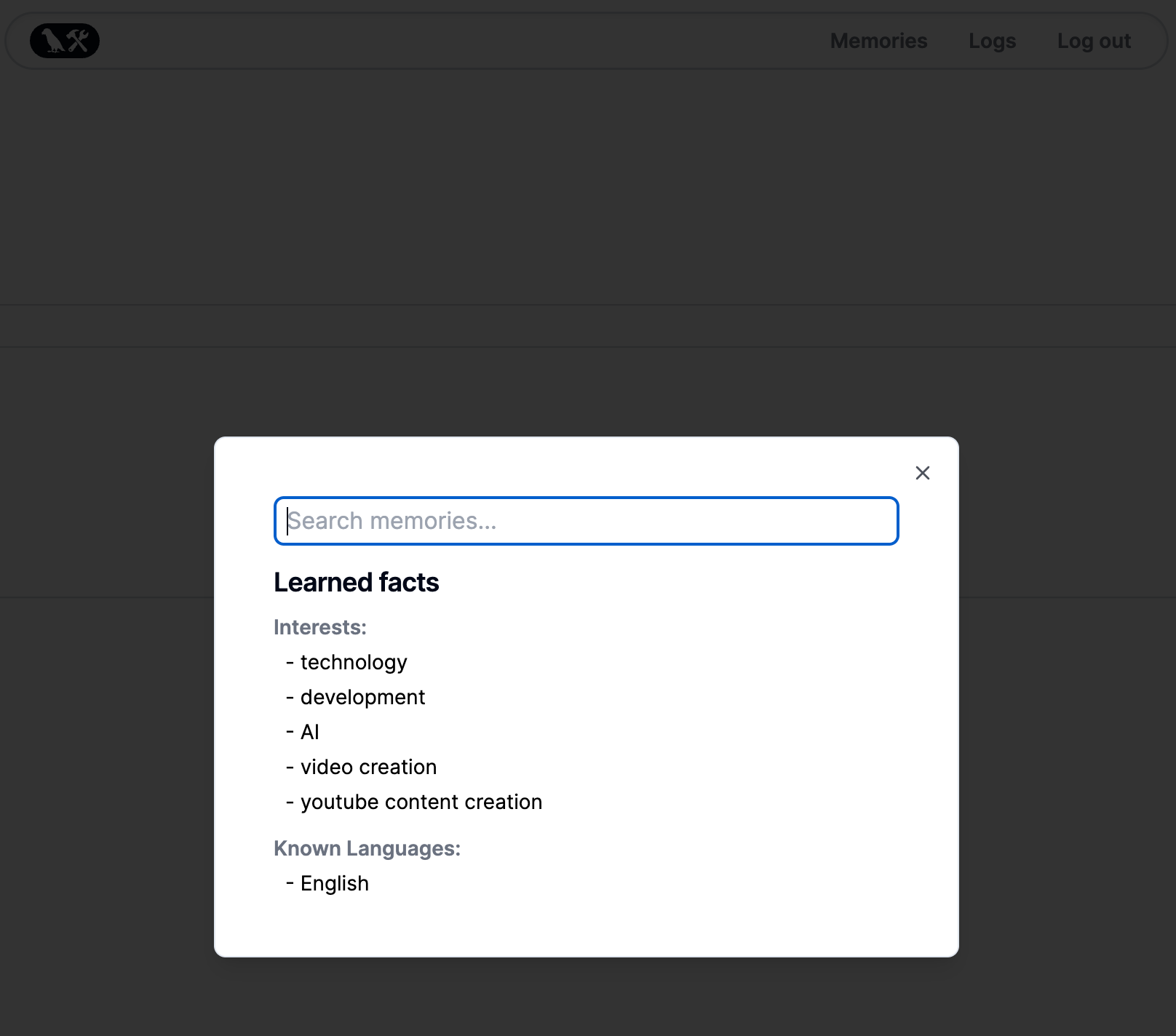Click the hammer and wrench tools icon
The height and width of the screenshot is (1036, 1176).
[x=79, y=41]
